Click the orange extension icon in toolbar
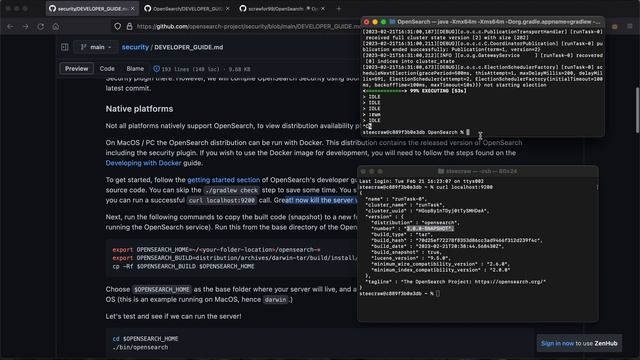Viewport: 640px width, 360px height. point(614,27)
